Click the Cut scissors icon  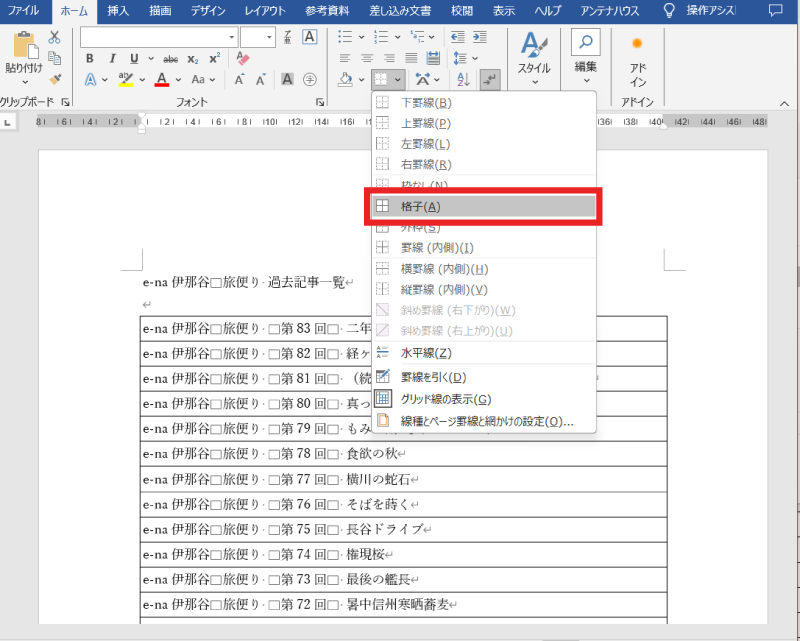tap(55, 37)
